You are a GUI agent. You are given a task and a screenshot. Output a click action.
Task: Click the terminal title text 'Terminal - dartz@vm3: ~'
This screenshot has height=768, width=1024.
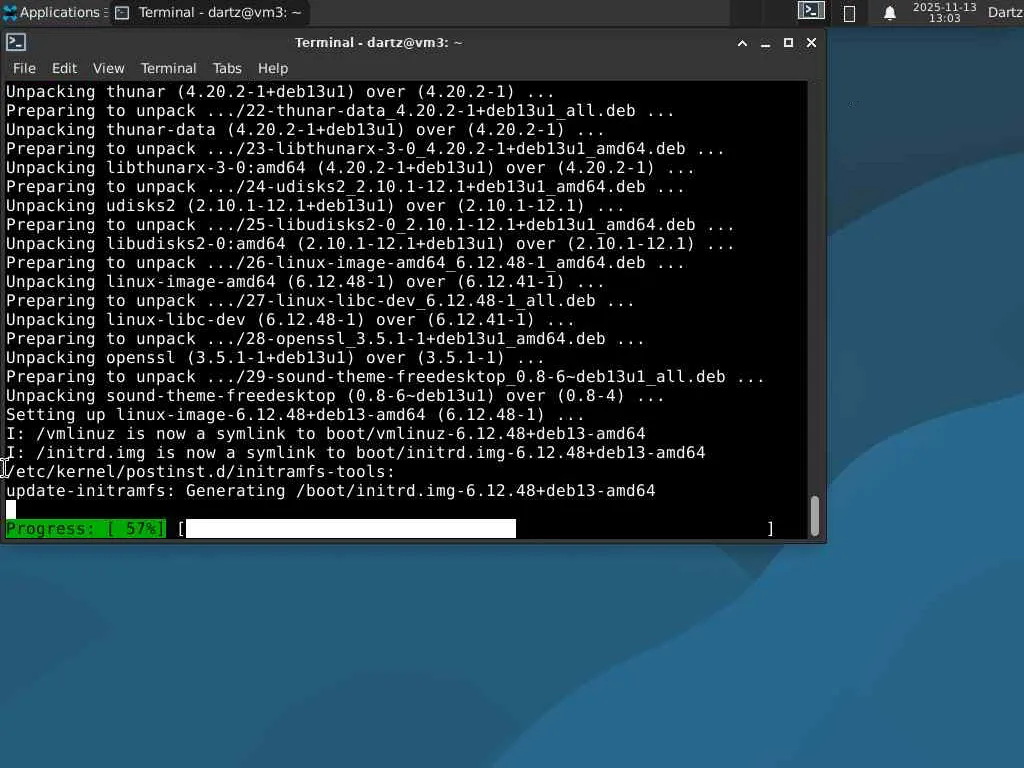[378, 42]
